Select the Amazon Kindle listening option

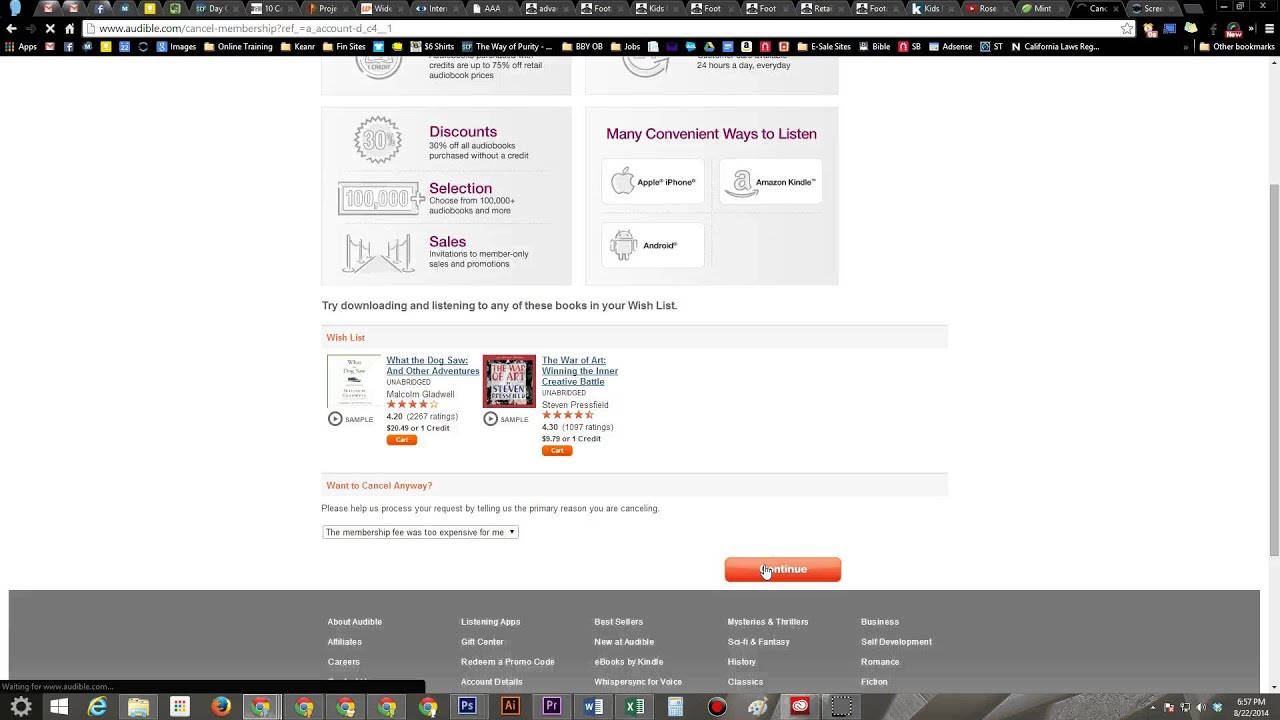click(x=771, y=182)
